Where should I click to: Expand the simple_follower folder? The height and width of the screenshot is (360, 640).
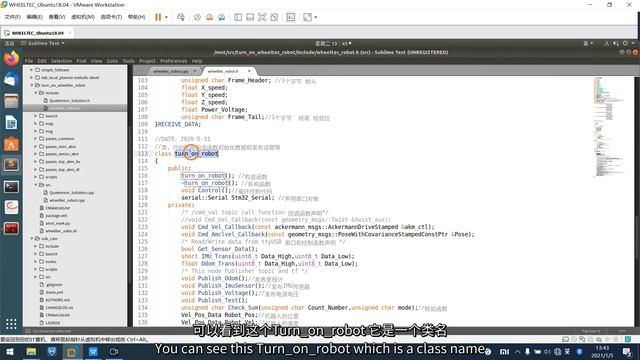click(x=31, y=70)
